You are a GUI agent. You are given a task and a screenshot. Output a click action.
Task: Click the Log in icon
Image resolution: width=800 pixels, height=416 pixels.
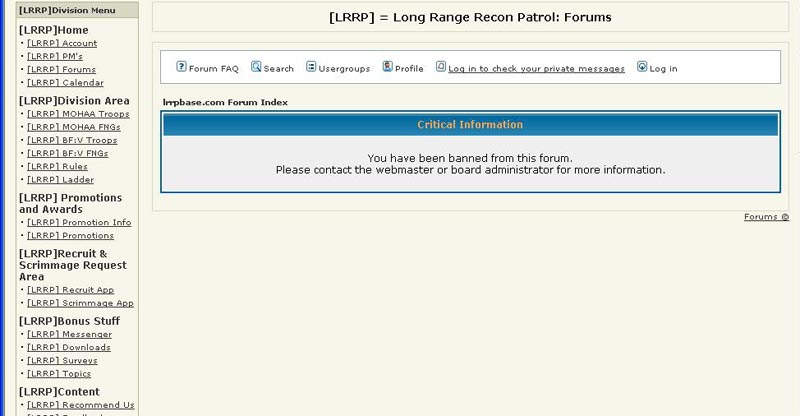click(642, 66)
